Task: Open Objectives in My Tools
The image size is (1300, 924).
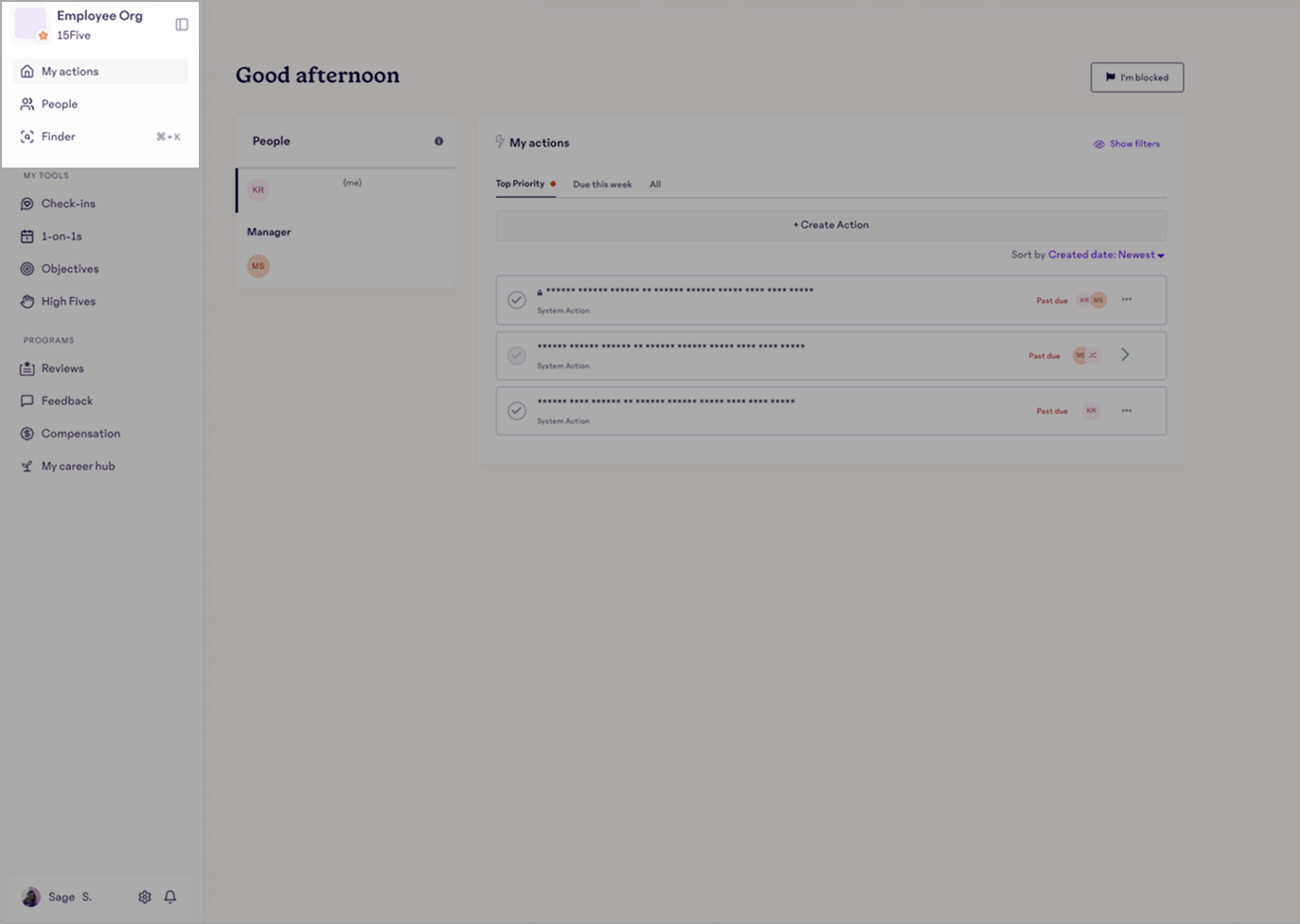Action: point(69,269)
